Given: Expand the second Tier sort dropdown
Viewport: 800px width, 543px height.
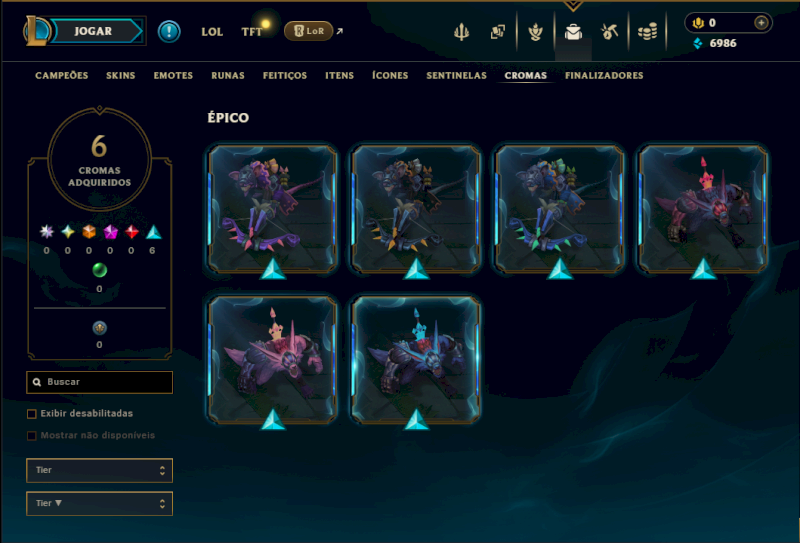Looking at the screenshot, I should (99, 503).
